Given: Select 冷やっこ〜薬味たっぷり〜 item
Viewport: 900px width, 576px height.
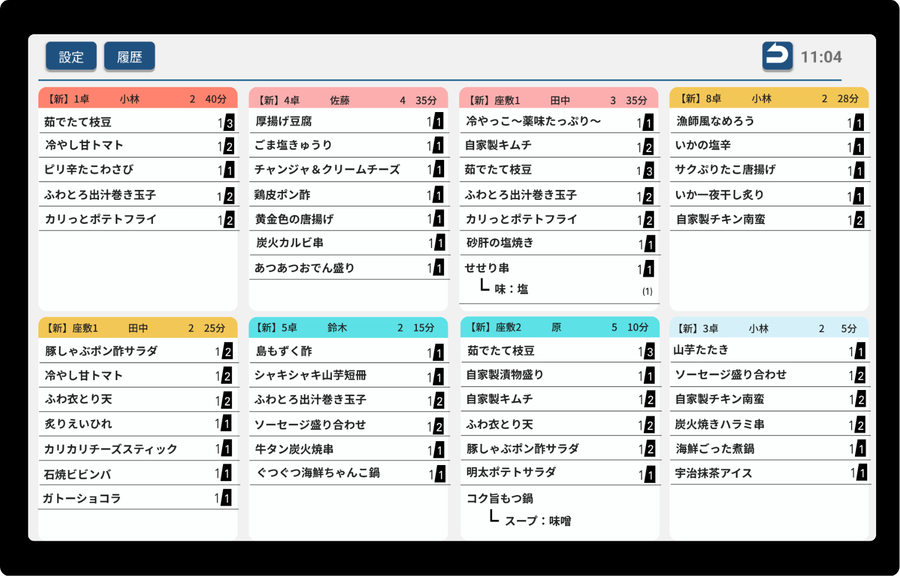Looking at the screenshot, I should click(x=560, y=121).
